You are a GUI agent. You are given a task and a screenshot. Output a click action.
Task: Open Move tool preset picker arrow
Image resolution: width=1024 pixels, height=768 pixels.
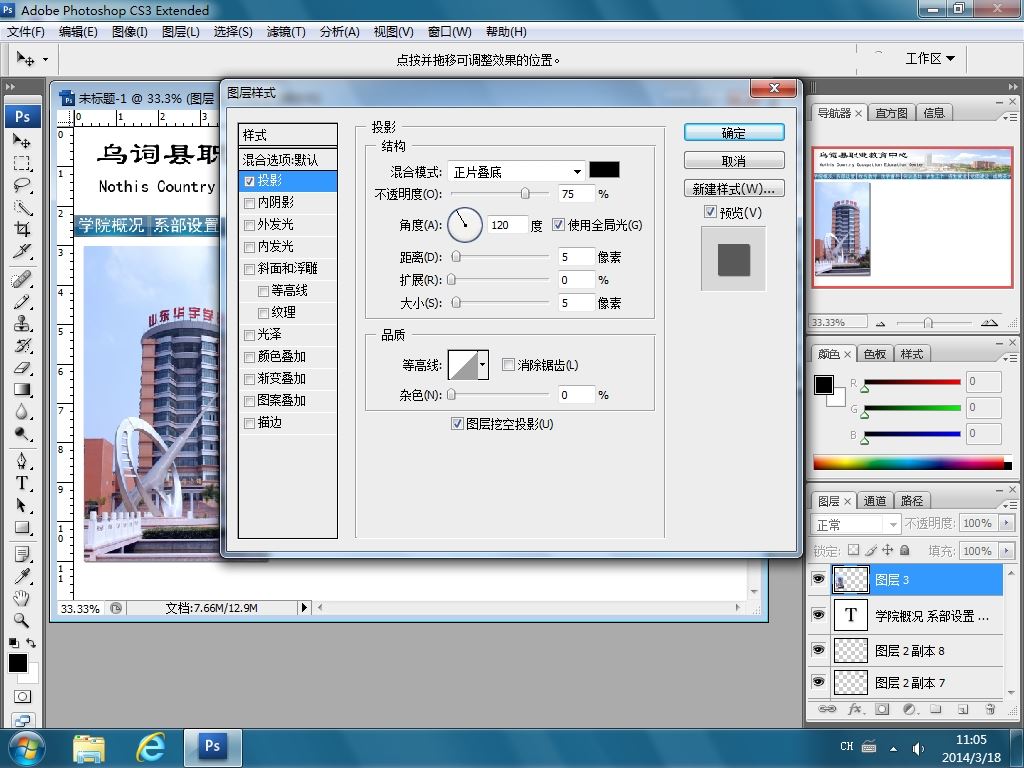45,59
